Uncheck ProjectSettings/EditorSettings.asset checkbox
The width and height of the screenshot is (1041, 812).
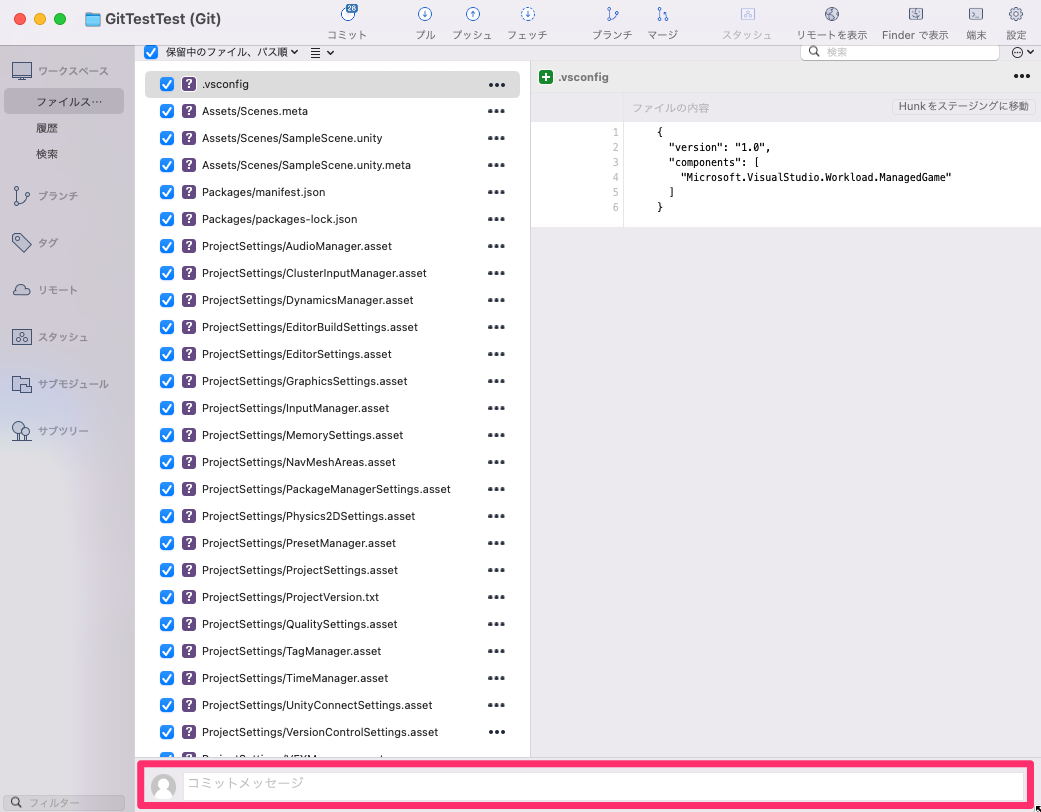click(x=167, y=354)
